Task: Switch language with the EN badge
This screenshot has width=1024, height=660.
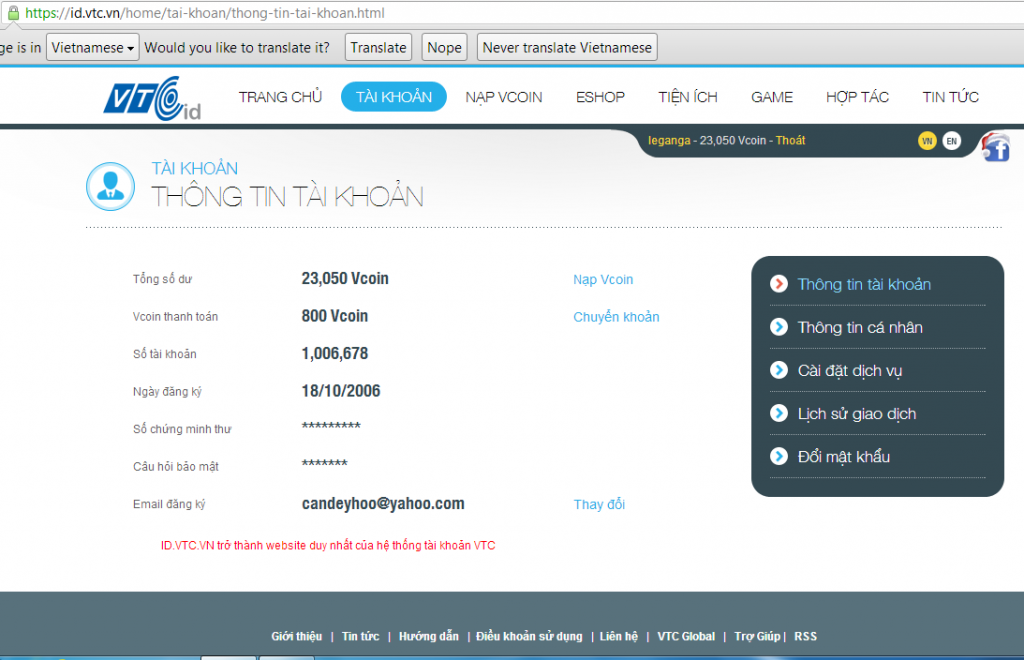Action: tap(952, 141)
